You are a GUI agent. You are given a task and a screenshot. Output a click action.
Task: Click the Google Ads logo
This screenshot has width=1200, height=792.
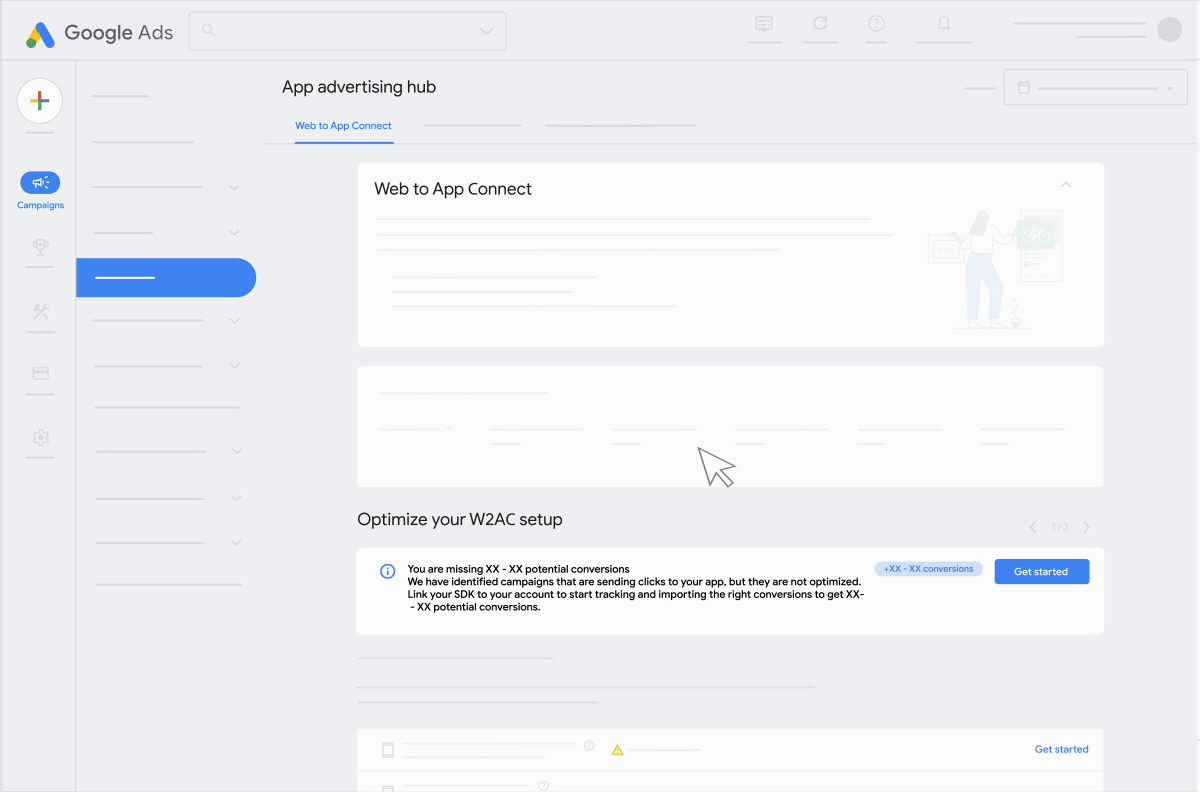click(99, 33)
